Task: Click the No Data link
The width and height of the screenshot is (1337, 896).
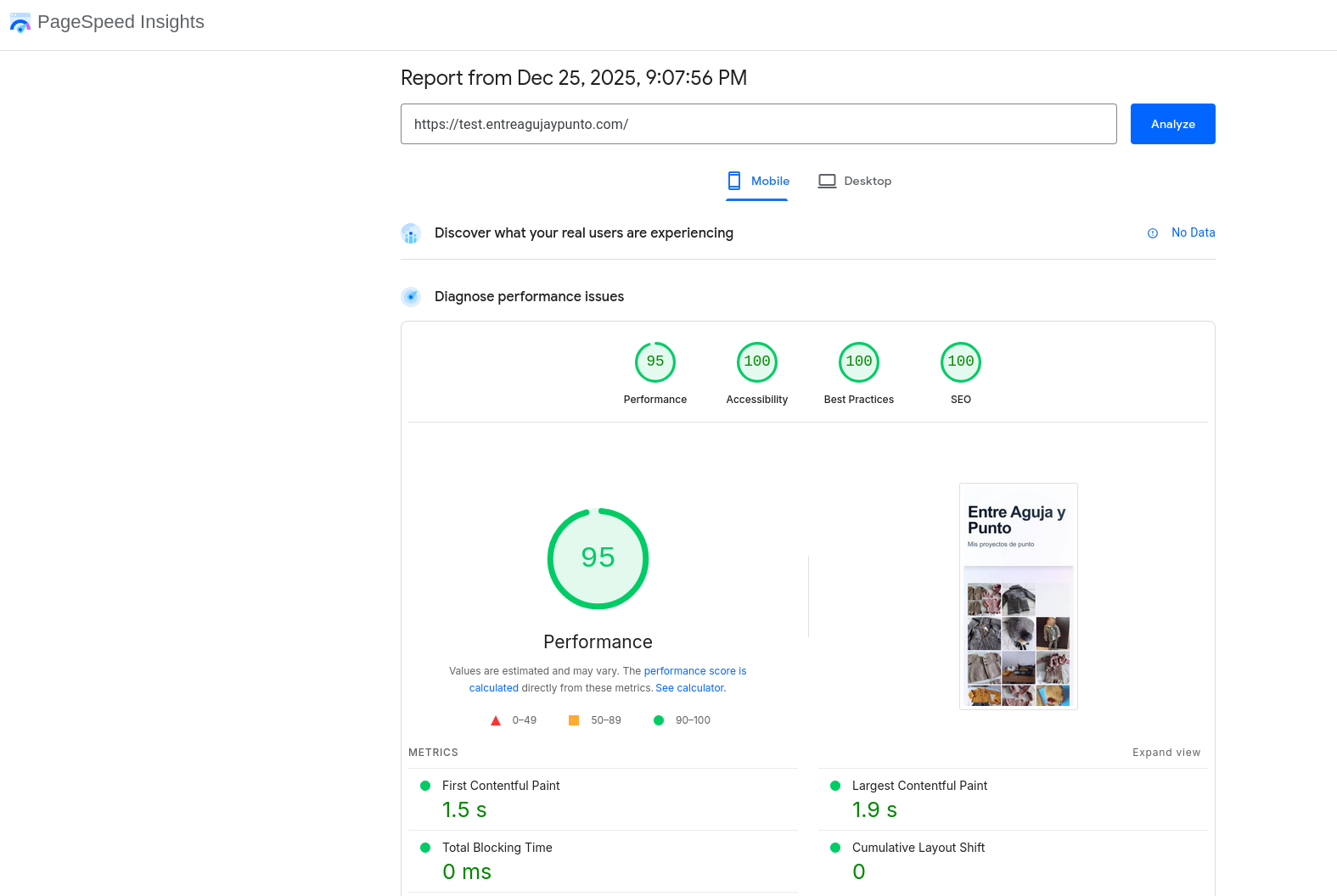Action: [x=1193, y=232]
